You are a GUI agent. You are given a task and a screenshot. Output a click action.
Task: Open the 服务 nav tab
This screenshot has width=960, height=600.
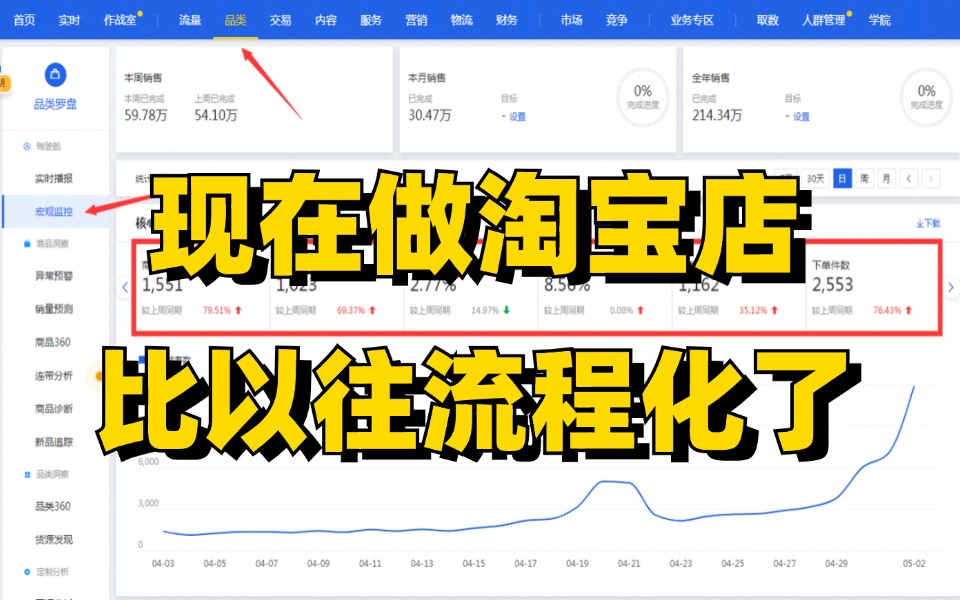(371, 20)
